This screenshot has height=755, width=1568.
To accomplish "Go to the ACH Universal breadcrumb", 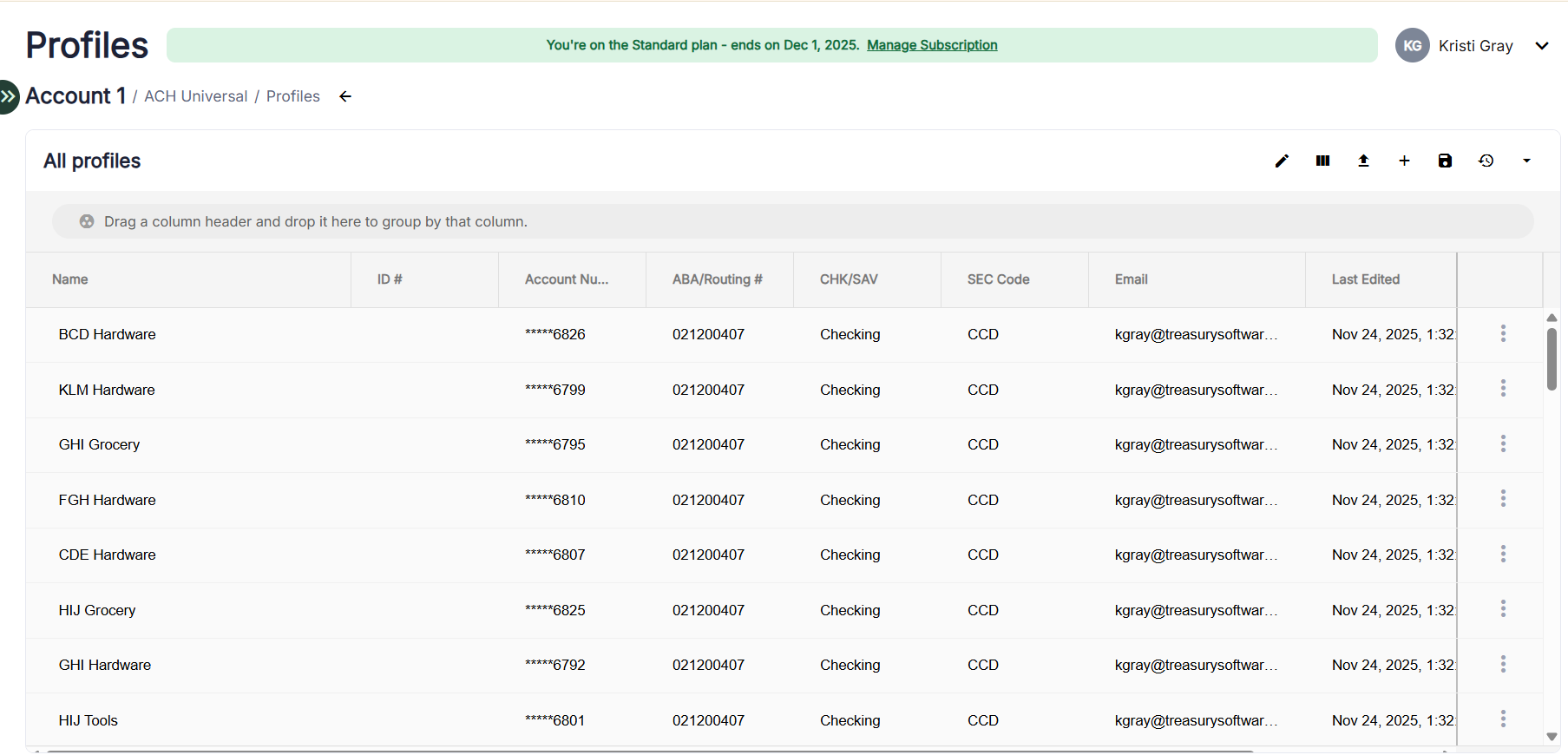I will 195,96.
